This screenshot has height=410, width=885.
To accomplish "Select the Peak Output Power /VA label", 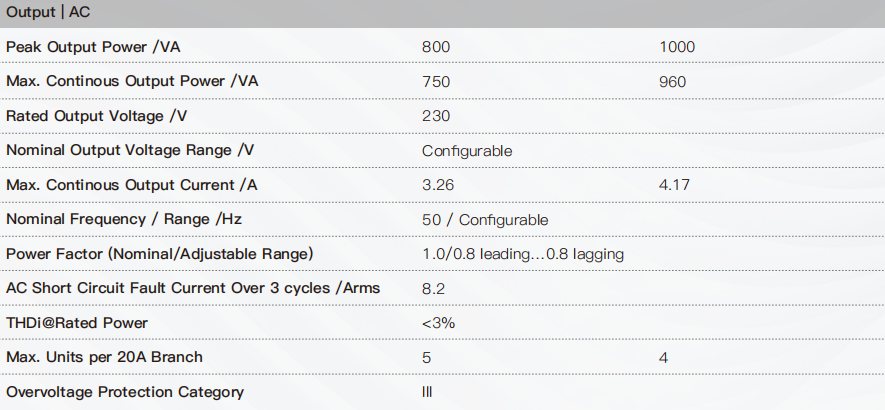I will click(x=93, y=47).
